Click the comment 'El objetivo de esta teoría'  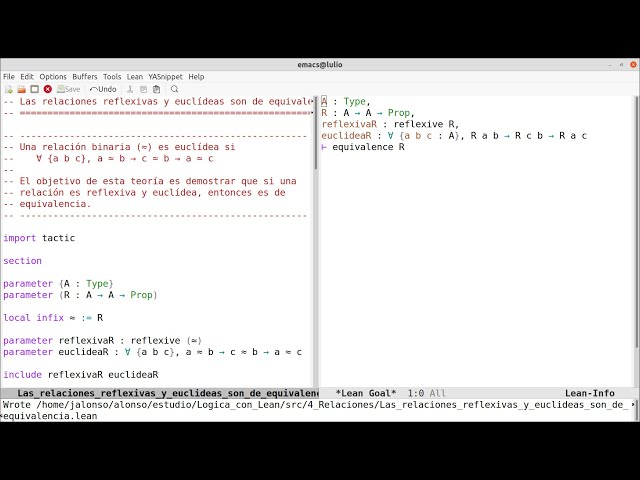(x=150, y=181)
